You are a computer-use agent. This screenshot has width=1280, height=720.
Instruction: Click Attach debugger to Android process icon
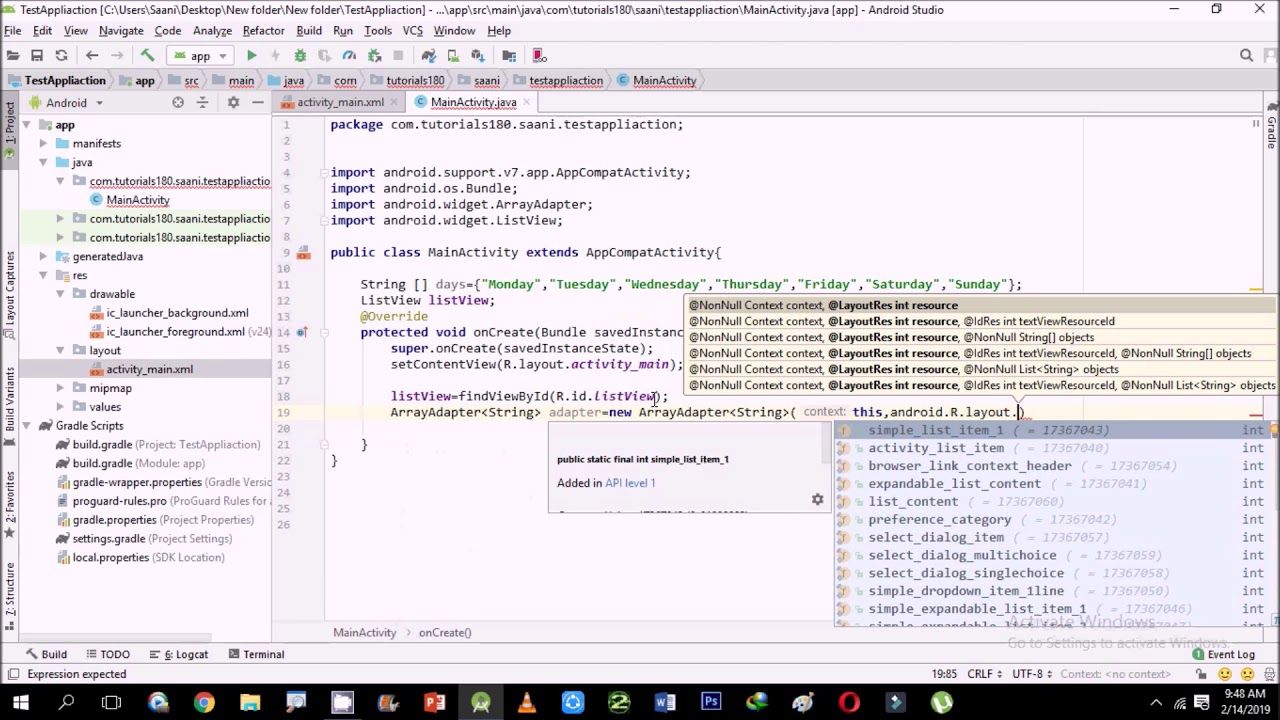[374, 56]
